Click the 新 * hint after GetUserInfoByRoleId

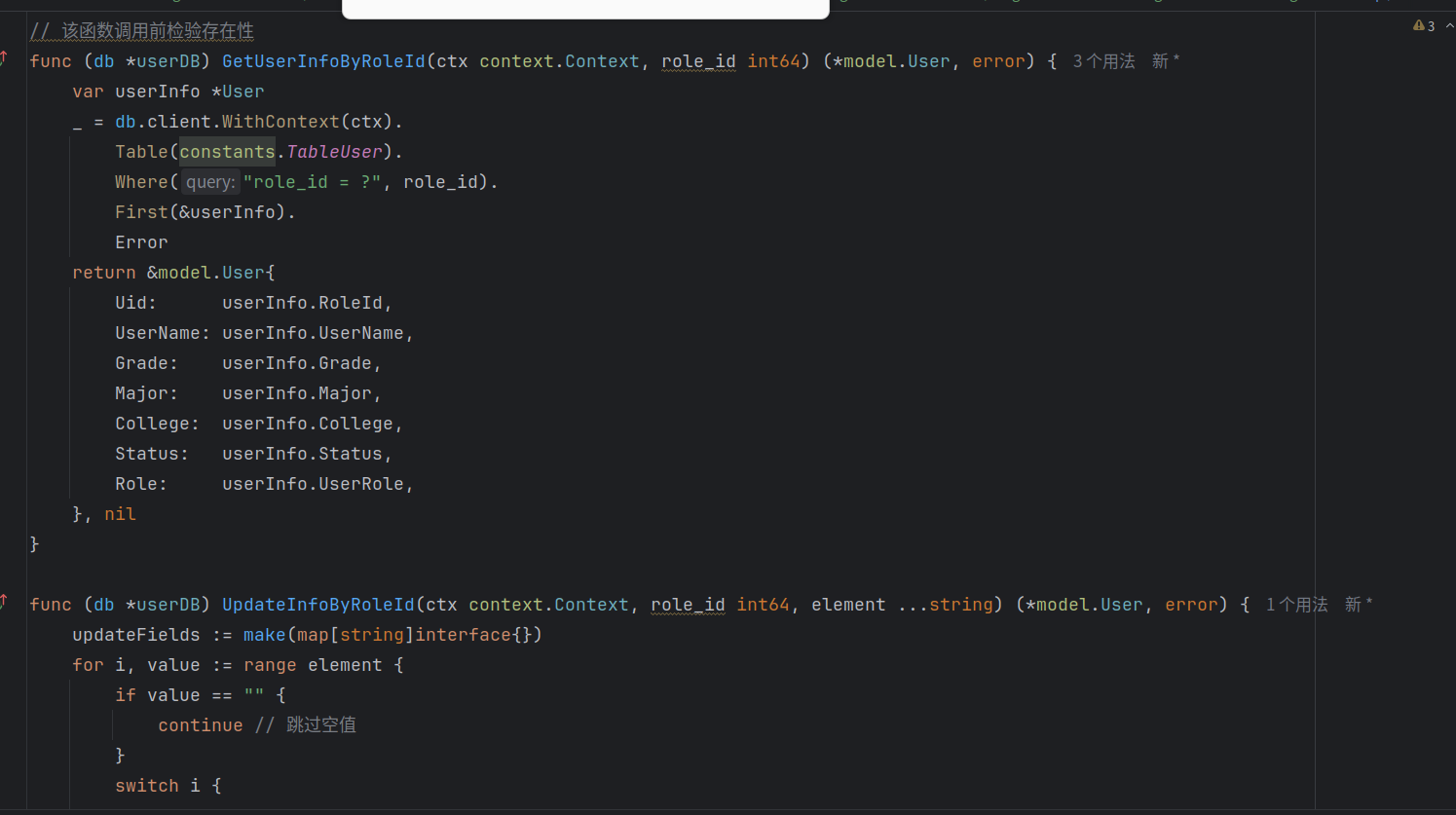point(1166,61)
